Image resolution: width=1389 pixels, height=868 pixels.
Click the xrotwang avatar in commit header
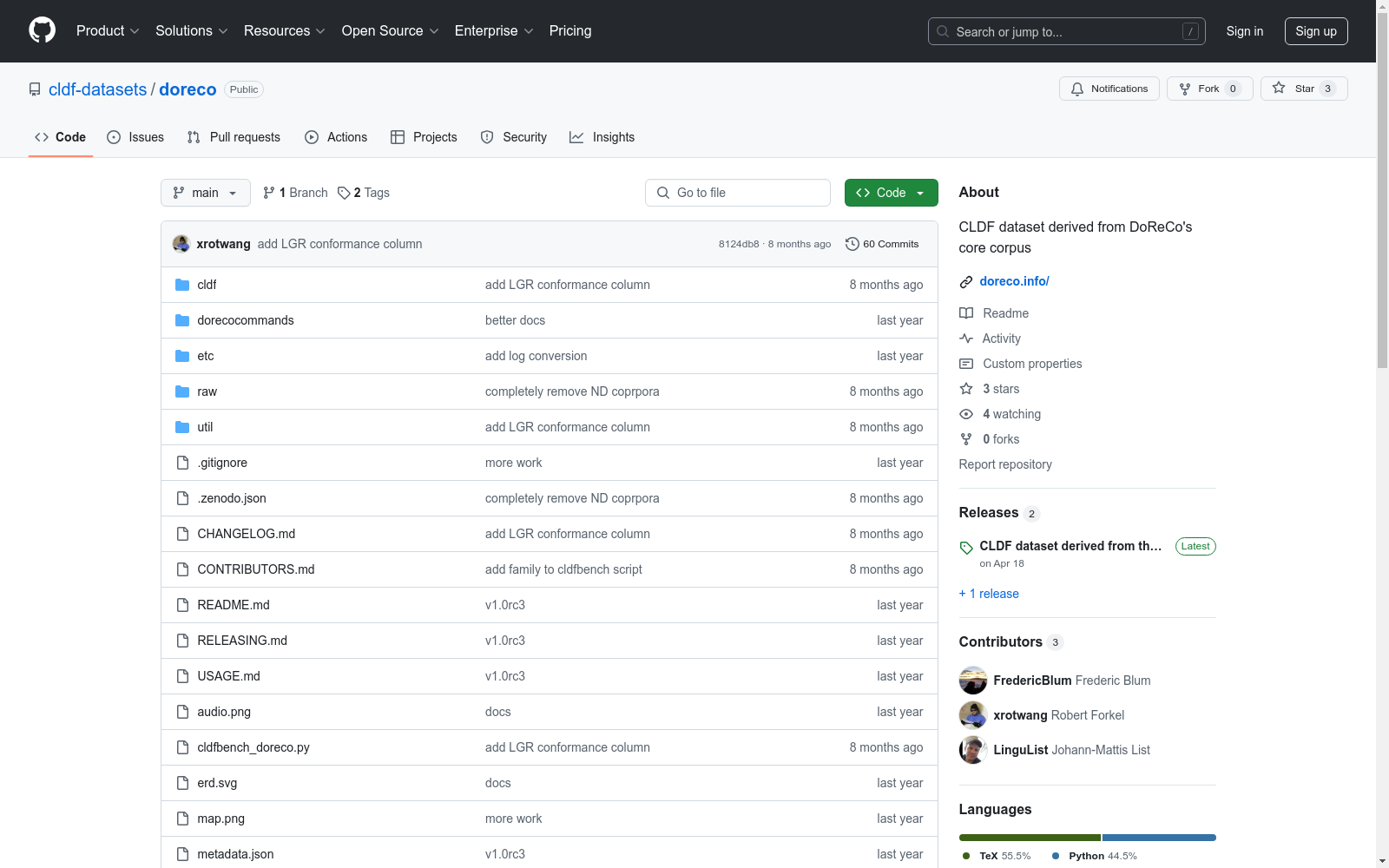tap(181, 244)
